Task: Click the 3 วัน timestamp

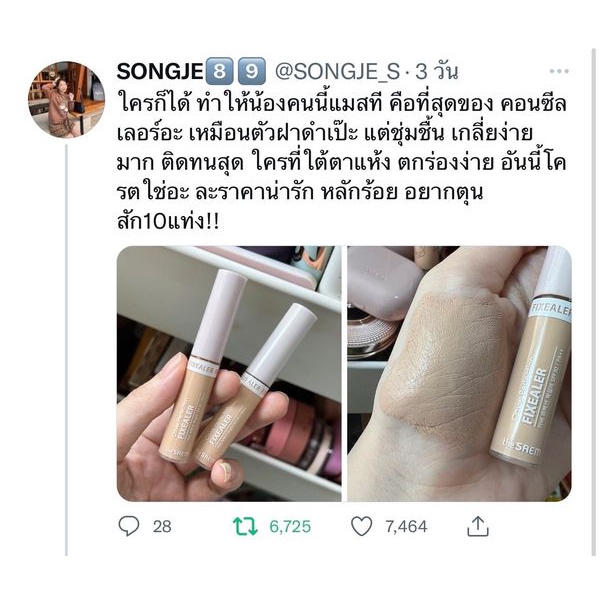Action: click(x=437, y=71)
